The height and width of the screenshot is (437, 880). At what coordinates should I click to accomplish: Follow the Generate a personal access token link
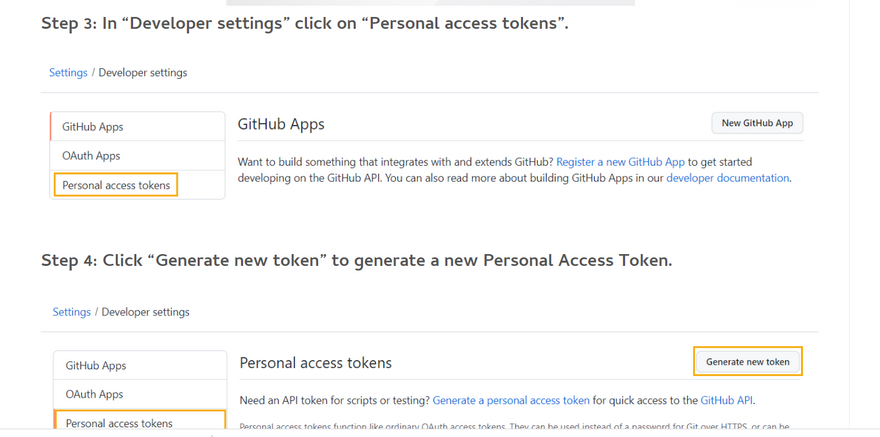[511, 400]
